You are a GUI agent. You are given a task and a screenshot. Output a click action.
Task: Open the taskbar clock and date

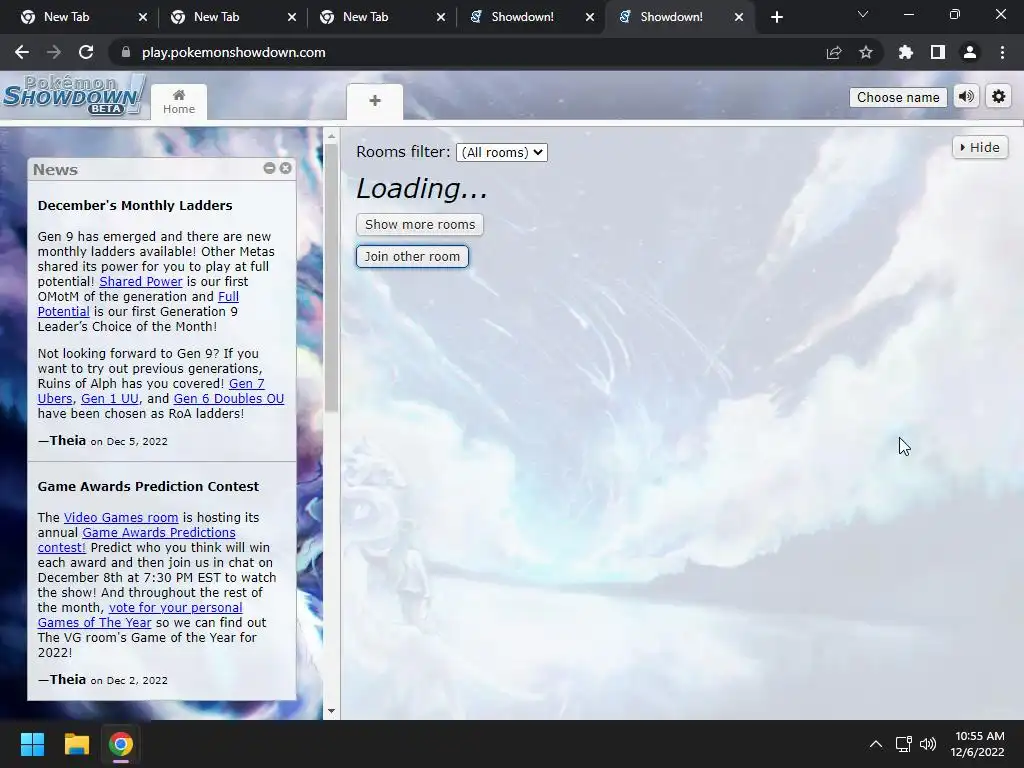click(x=978, y=744)
